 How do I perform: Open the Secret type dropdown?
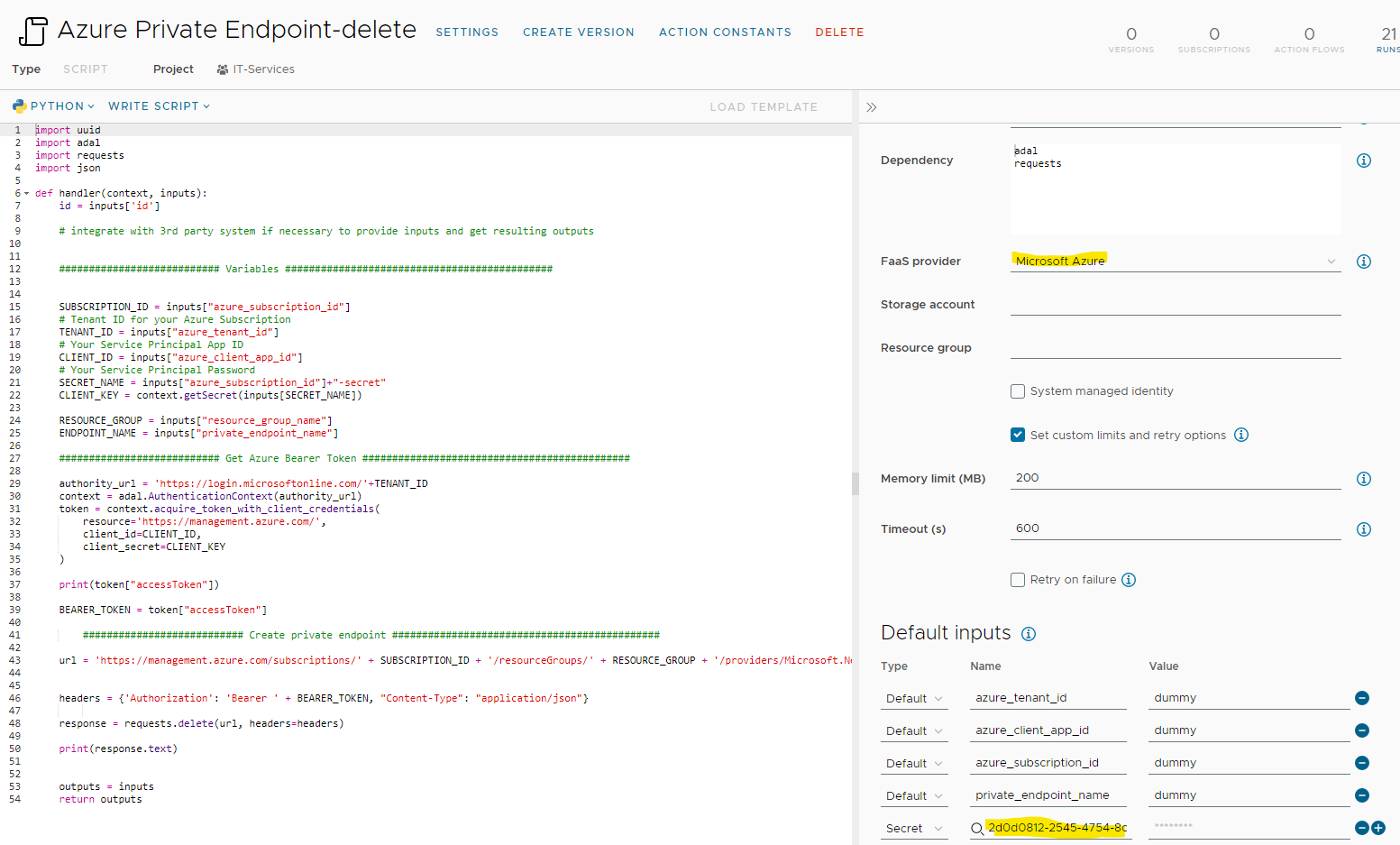point(914,829)
